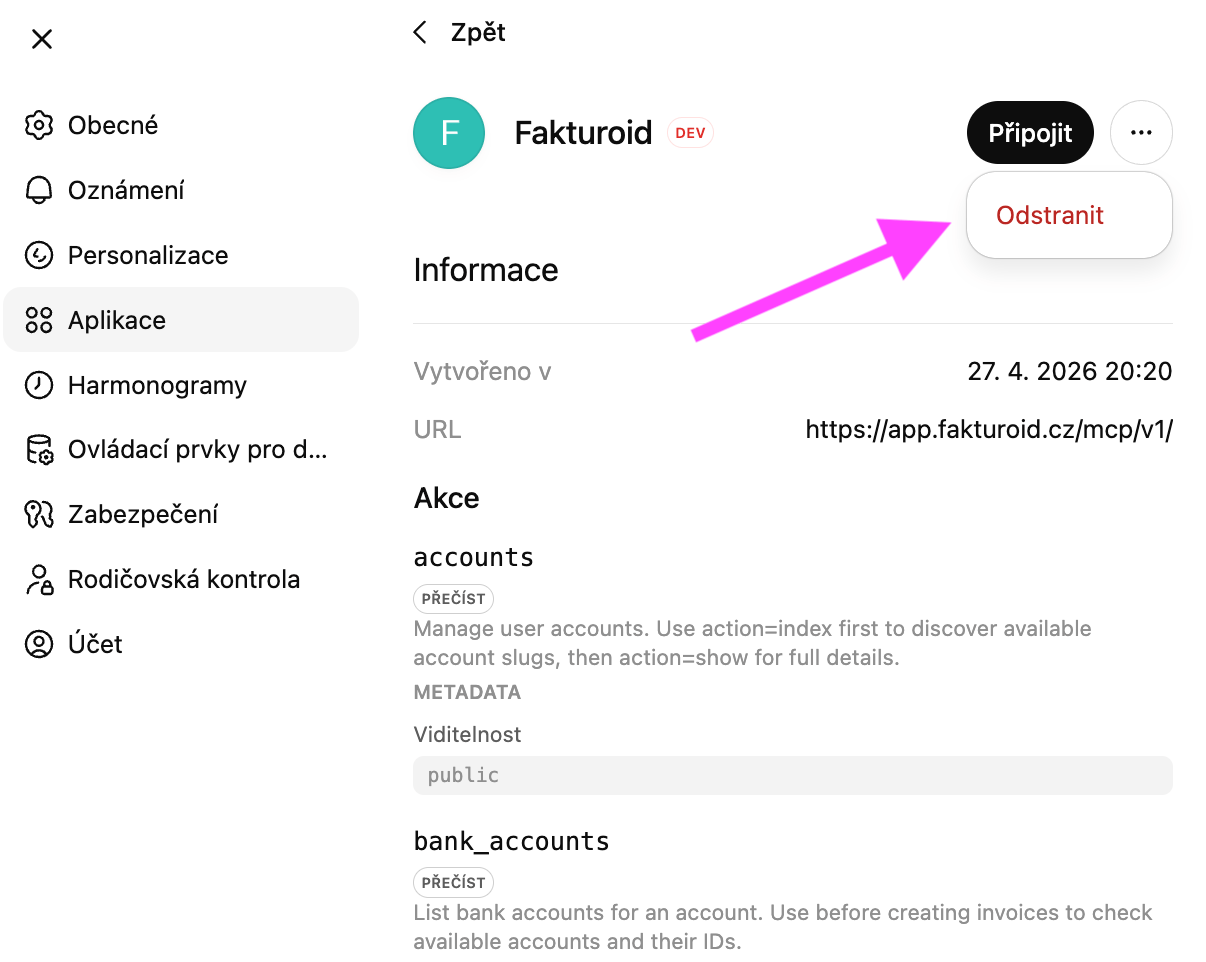Click the Fakturoid avatar circle
Screen dimensions: 1206x962
click(x=449, y=133)
